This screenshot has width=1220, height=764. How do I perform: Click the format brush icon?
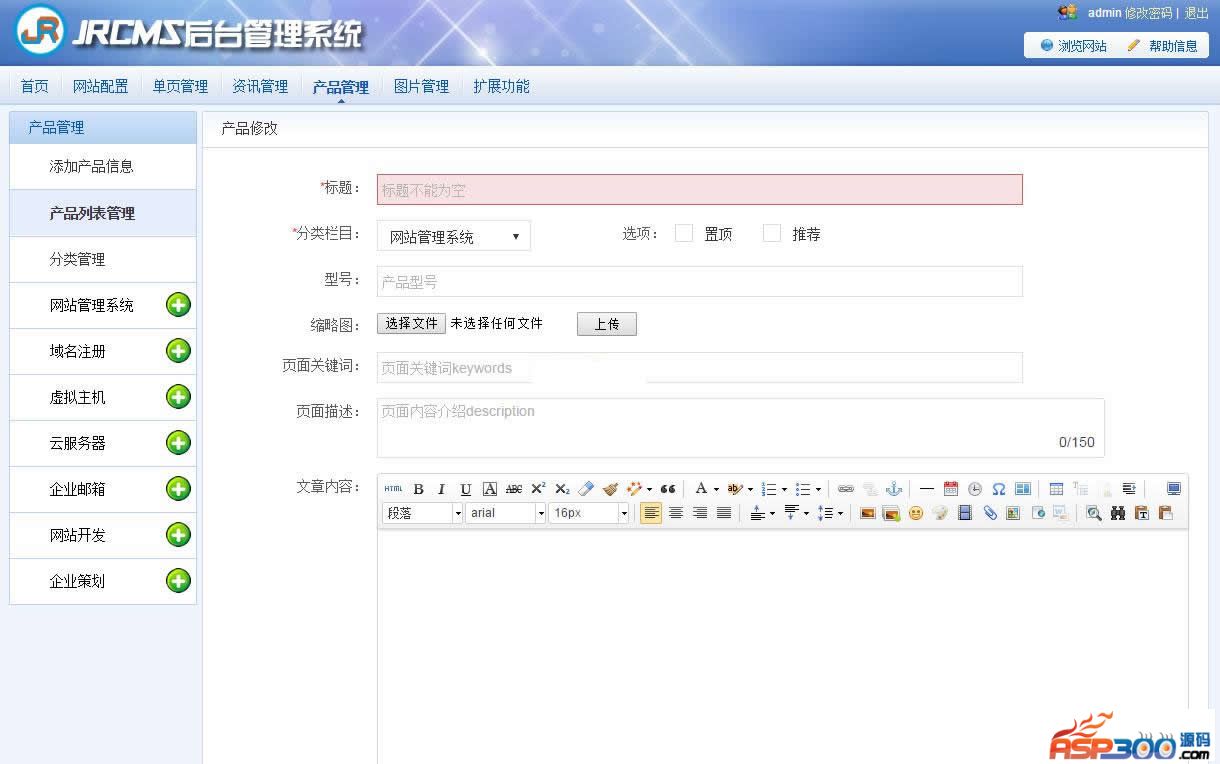click(x=610, y=489)
